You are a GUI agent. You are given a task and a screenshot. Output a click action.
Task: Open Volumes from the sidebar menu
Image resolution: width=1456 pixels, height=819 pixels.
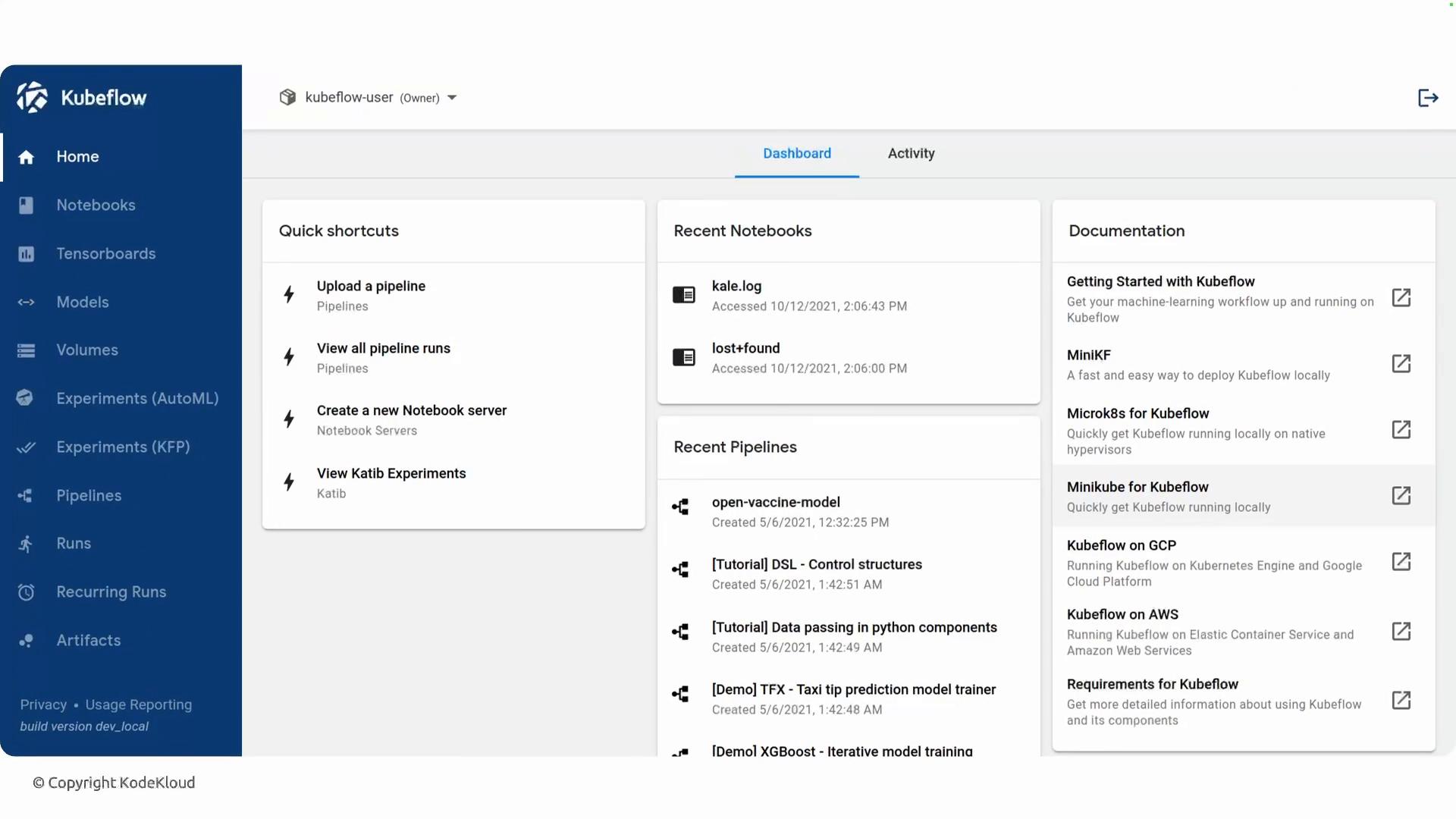121,350
